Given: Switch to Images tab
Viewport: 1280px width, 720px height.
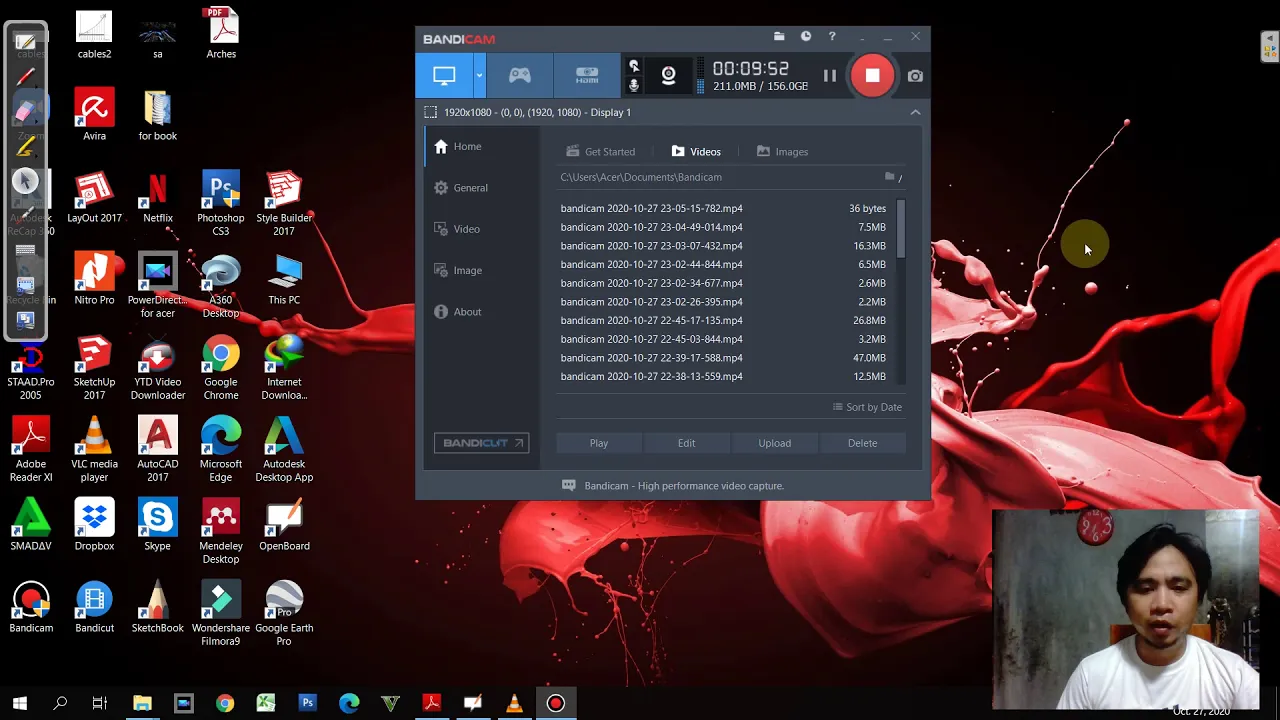Looking at the screenshot, I should [782, 152].
